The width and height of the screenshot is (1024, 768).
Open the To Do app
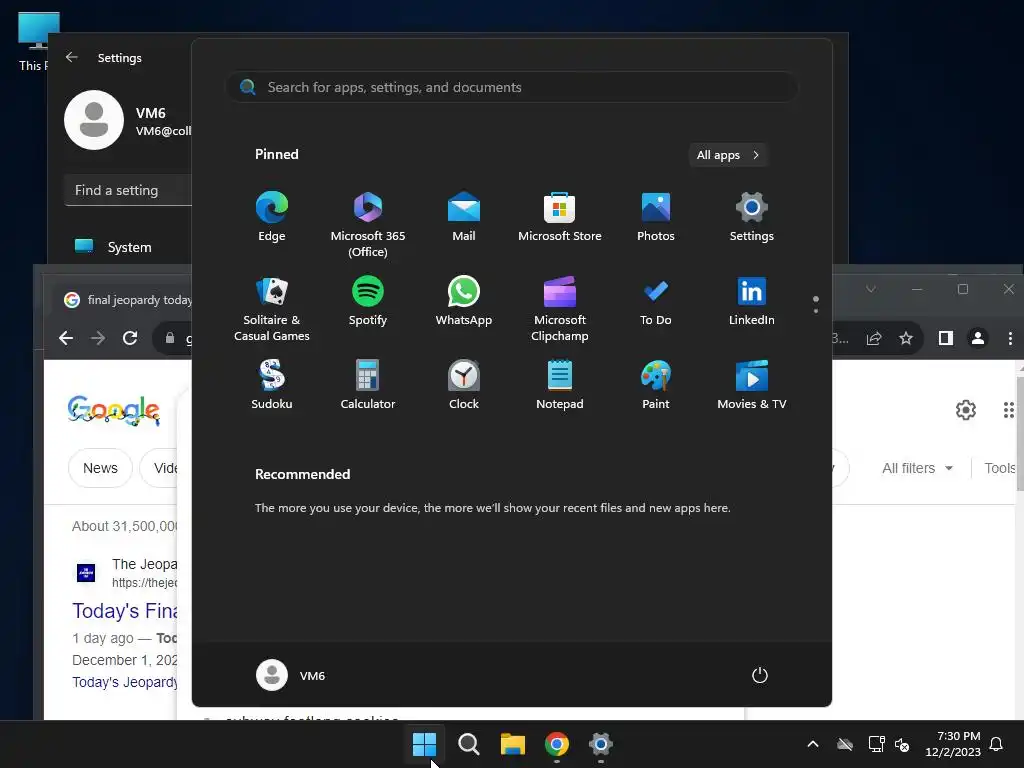pyautogui.click(x=656, y=301)
